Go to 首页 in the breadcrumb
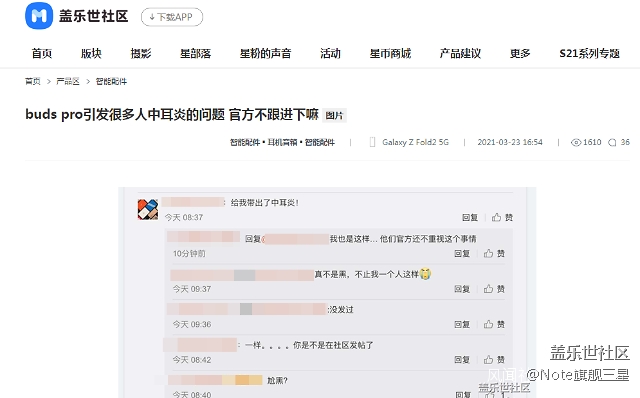 coord(33,81)
